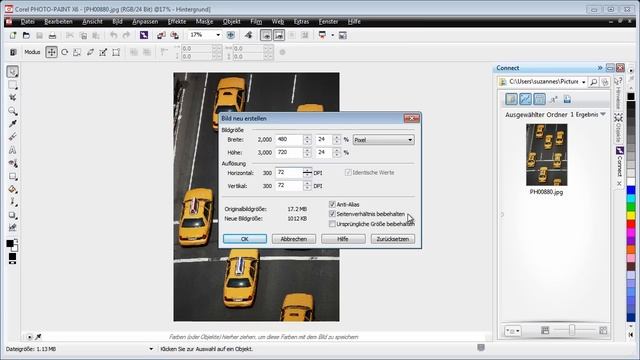The width and height of the screenshot is (640, 360).
Task: Select the Rectangle shape tool
Action: [x=13, y=176]
